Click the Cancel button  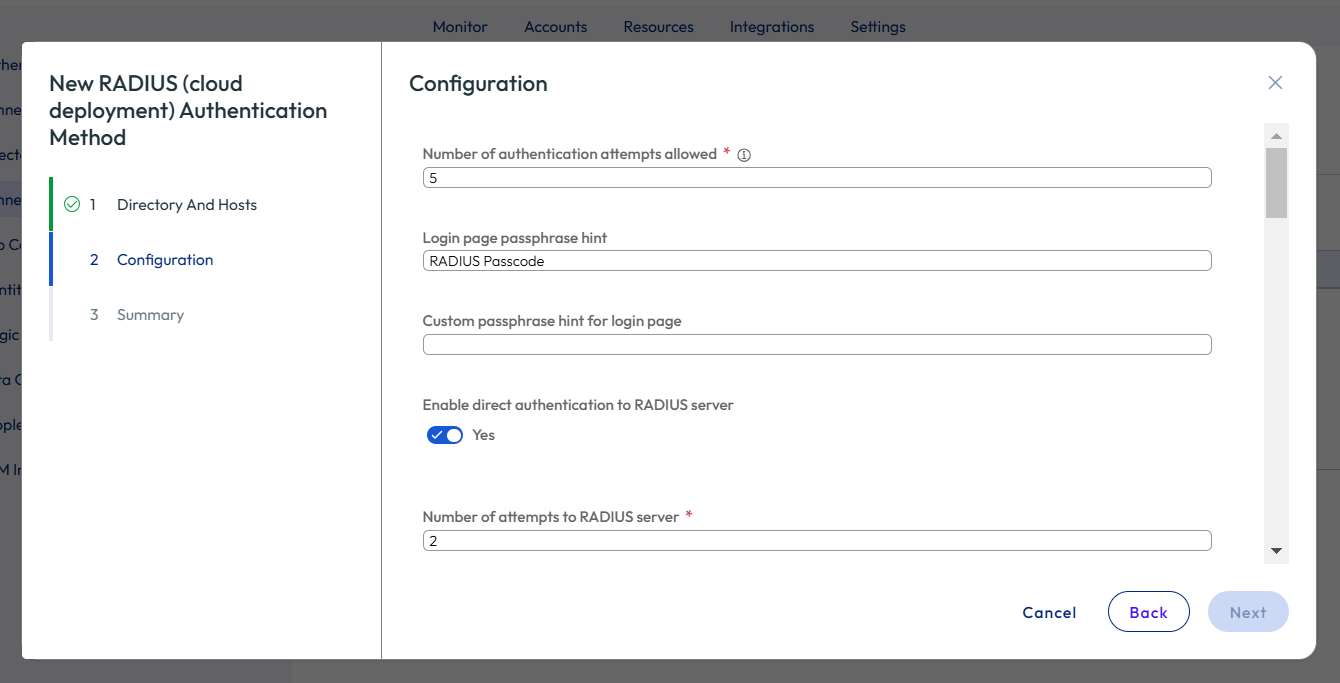(x=1049, y=613)
